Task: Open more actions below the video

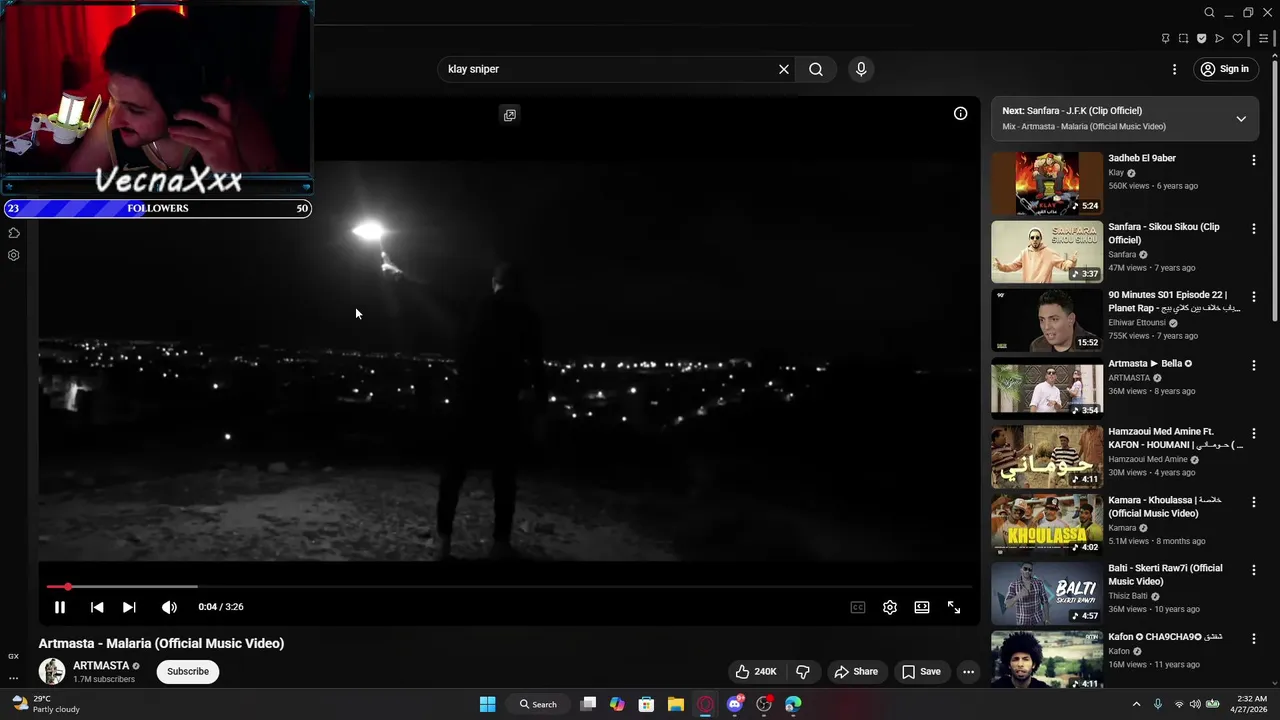Action: click(968, 672)
